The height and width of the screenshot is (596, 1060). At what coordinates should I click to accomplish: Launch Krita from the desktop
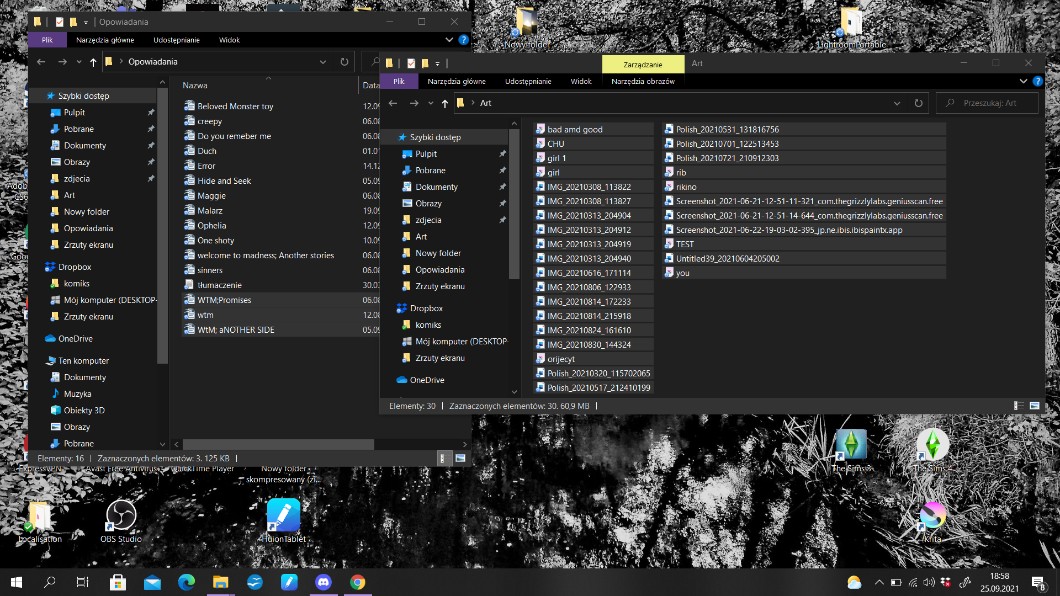[x=932, y=517]
